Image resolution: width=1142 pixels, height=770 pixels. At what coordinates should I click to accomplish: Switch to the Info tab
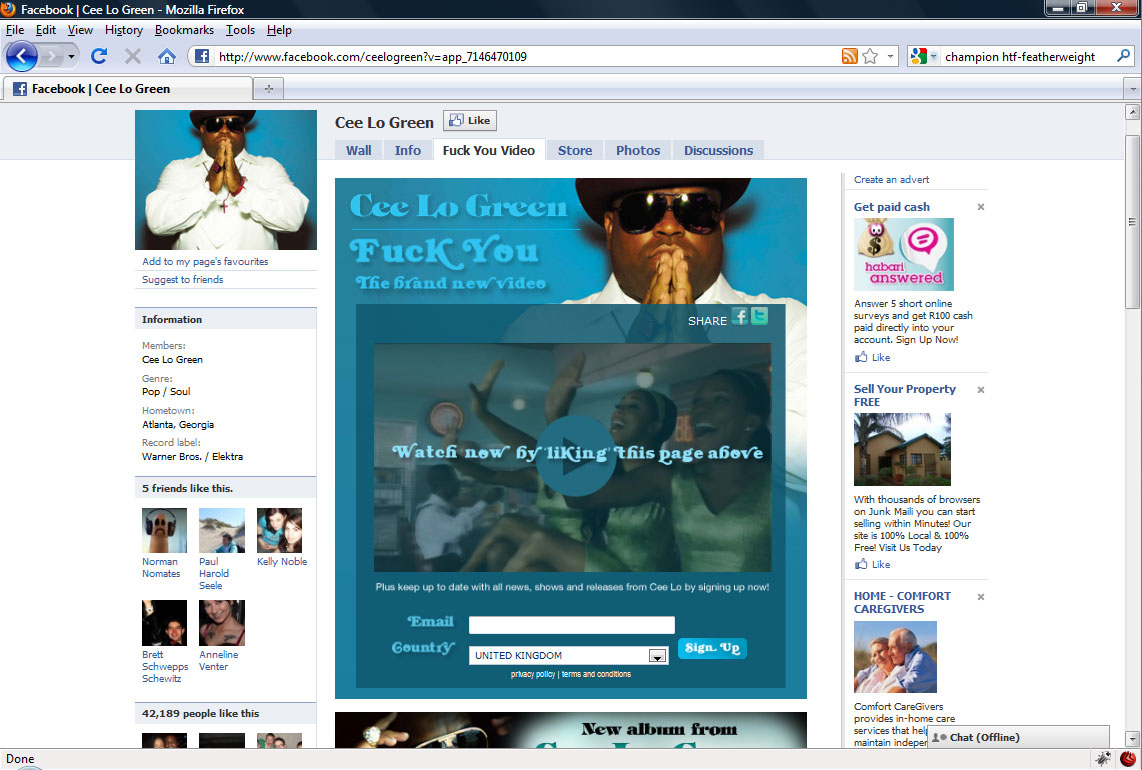coord(408,150)
